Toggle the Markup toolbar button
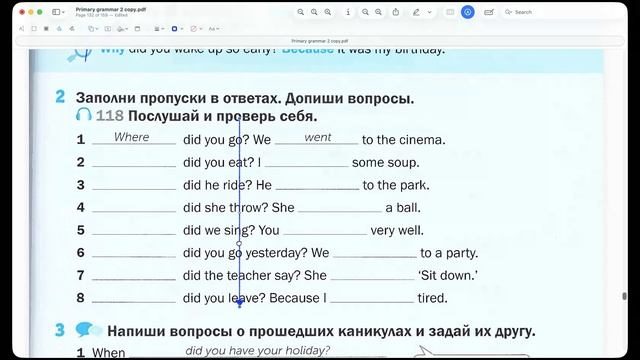640x360 pixels. click(x=468, y=12)
